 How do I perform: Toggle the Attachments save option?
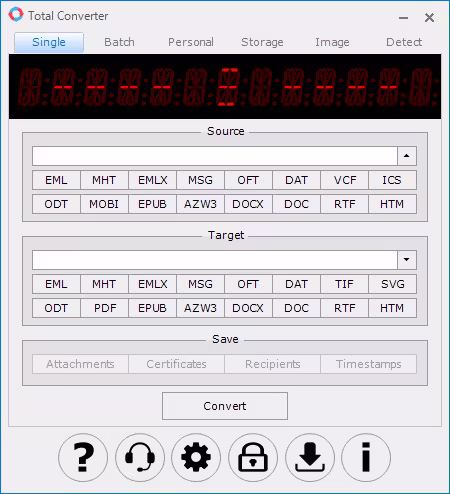[x=80, y=364]
